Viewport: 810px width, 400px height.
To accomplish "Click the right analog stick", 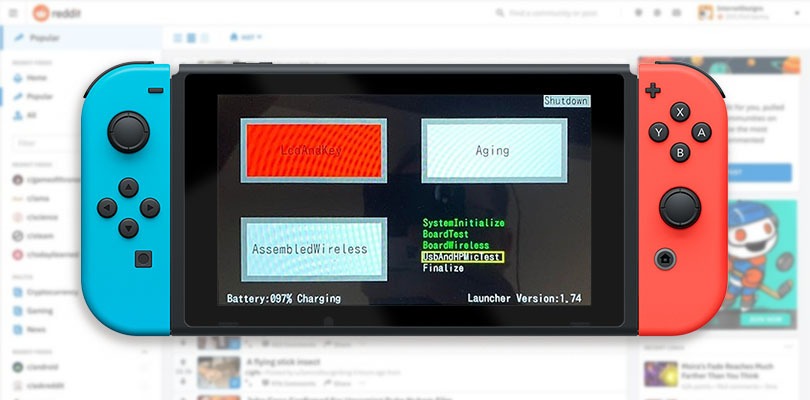I will pyautogui.click(x=680, y=208).
